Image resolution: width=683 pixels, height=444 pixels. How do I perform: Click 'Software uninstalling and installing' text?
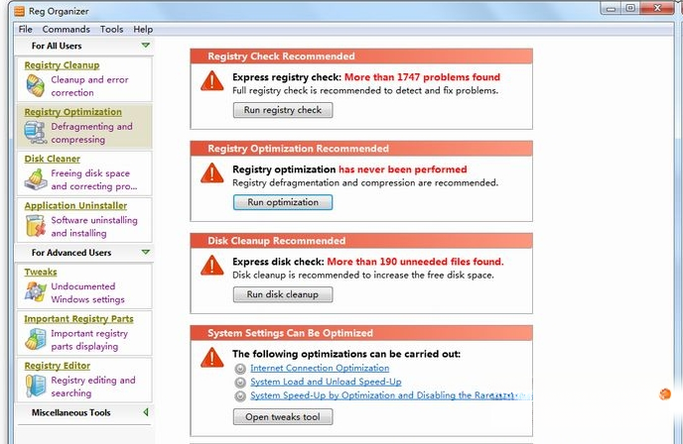[94, 227]
